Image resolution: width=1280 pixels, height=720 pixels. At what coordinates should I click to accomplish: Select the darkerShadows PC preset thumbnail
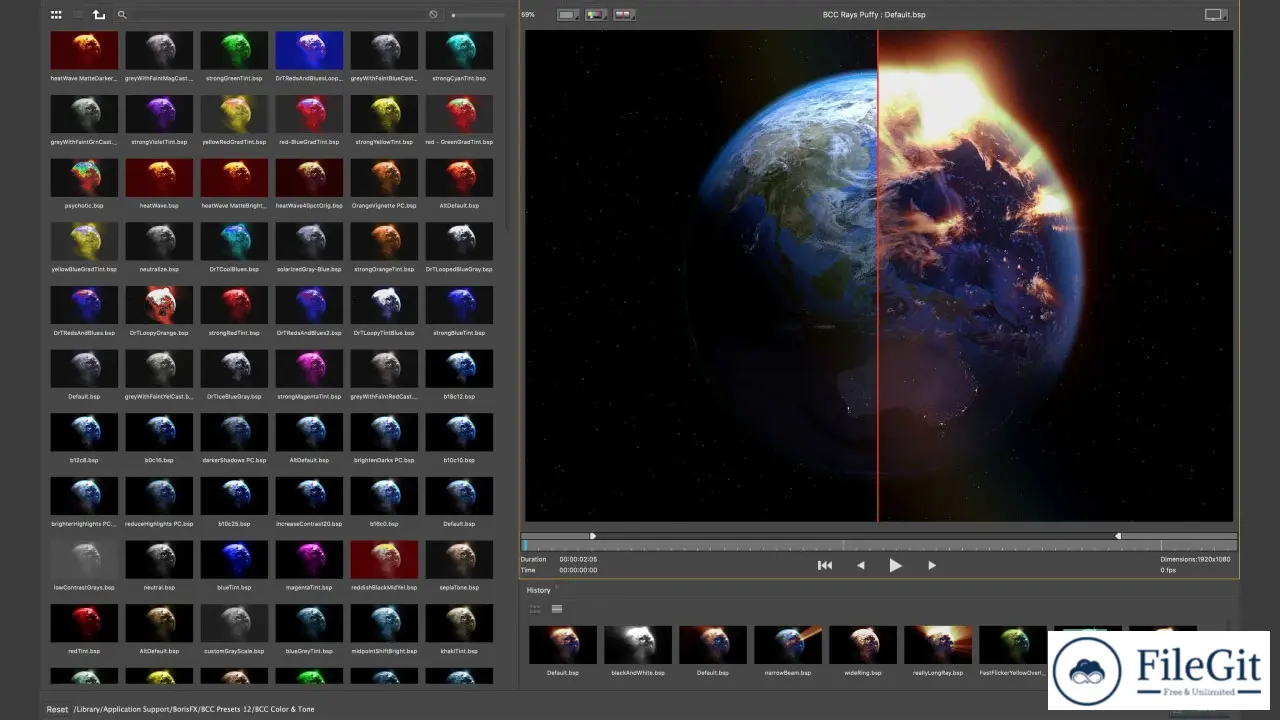234,432
